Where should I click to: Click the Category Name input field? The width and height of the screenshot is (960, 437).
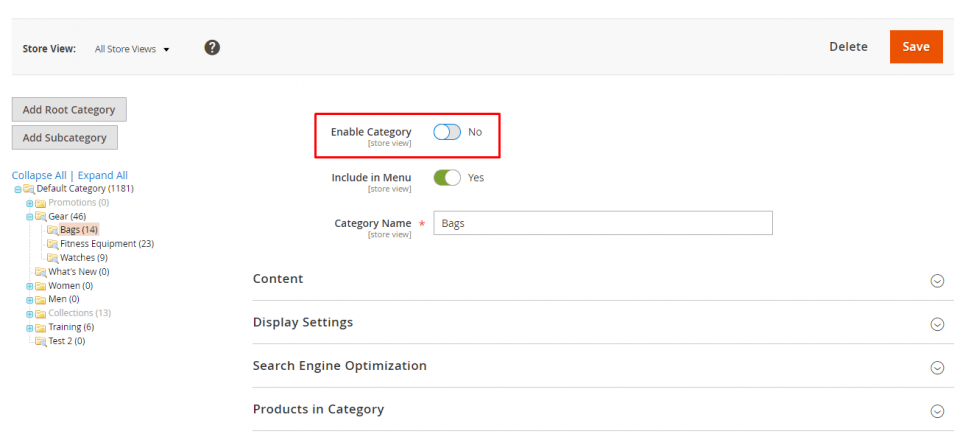(x=602, y=223)
